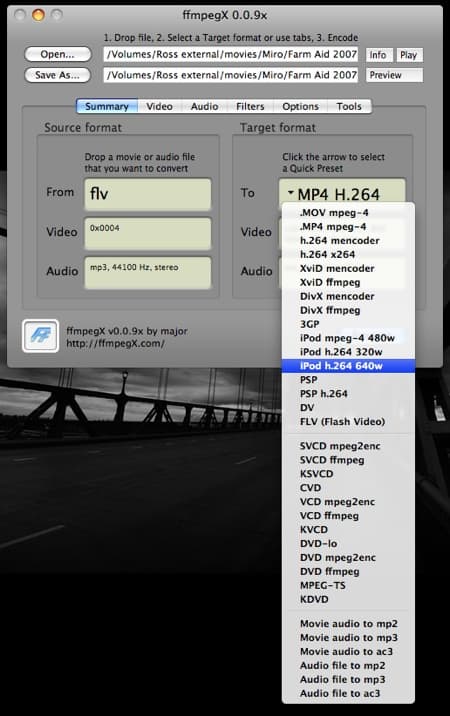Choose PSP h.264 preset
The image size is (450, 716).
[348, 394]
